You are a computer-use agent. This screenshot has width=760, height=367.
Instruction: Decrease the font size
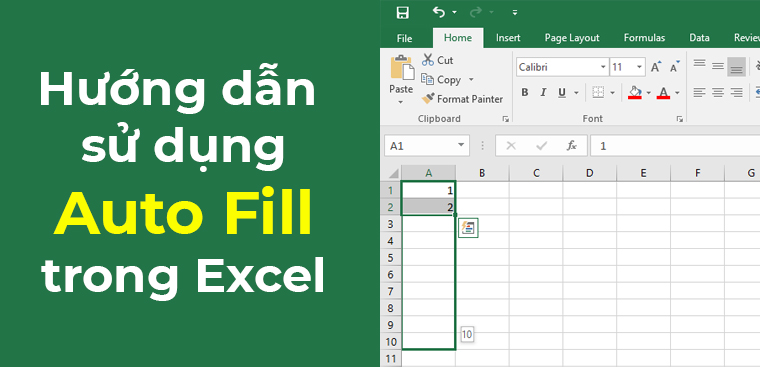click(x=675, y=67)
